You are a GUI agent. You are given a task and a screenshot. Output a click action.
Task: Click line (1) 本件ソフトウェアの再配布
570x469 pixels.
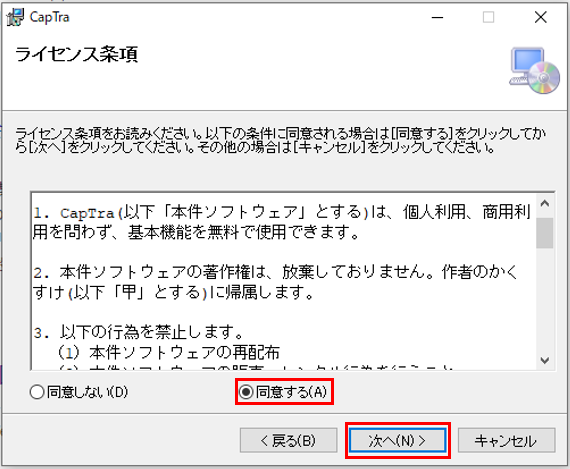(169, 352)
